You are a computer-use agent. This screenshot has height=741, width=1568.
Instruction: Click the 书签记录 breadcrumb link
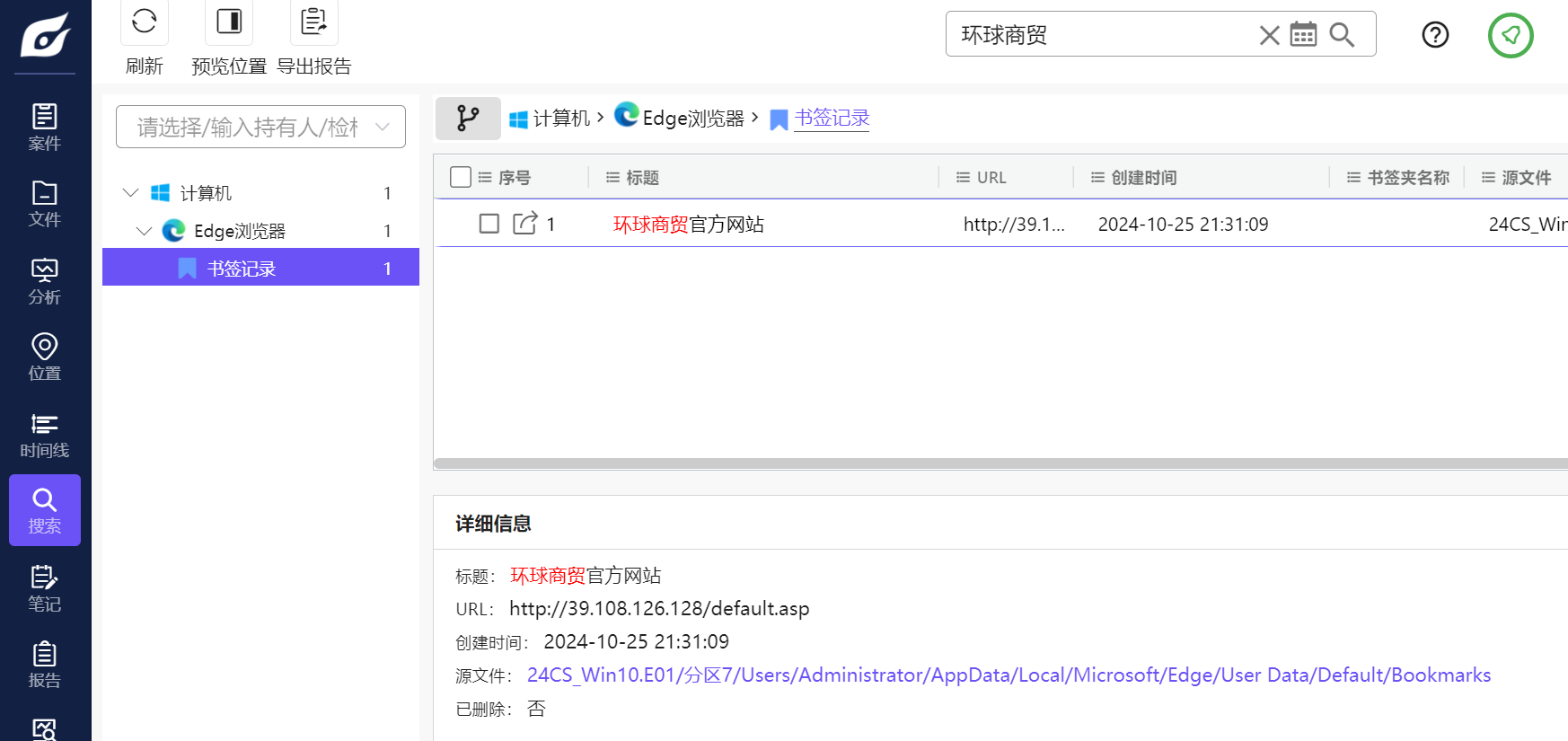pos(832,119)
